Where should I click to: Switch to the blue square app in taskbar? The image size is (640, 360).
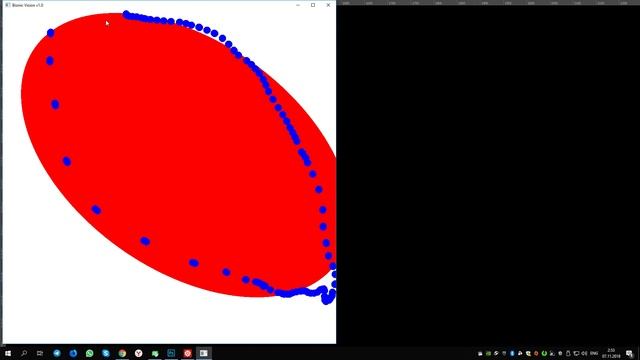click(171, 353)
